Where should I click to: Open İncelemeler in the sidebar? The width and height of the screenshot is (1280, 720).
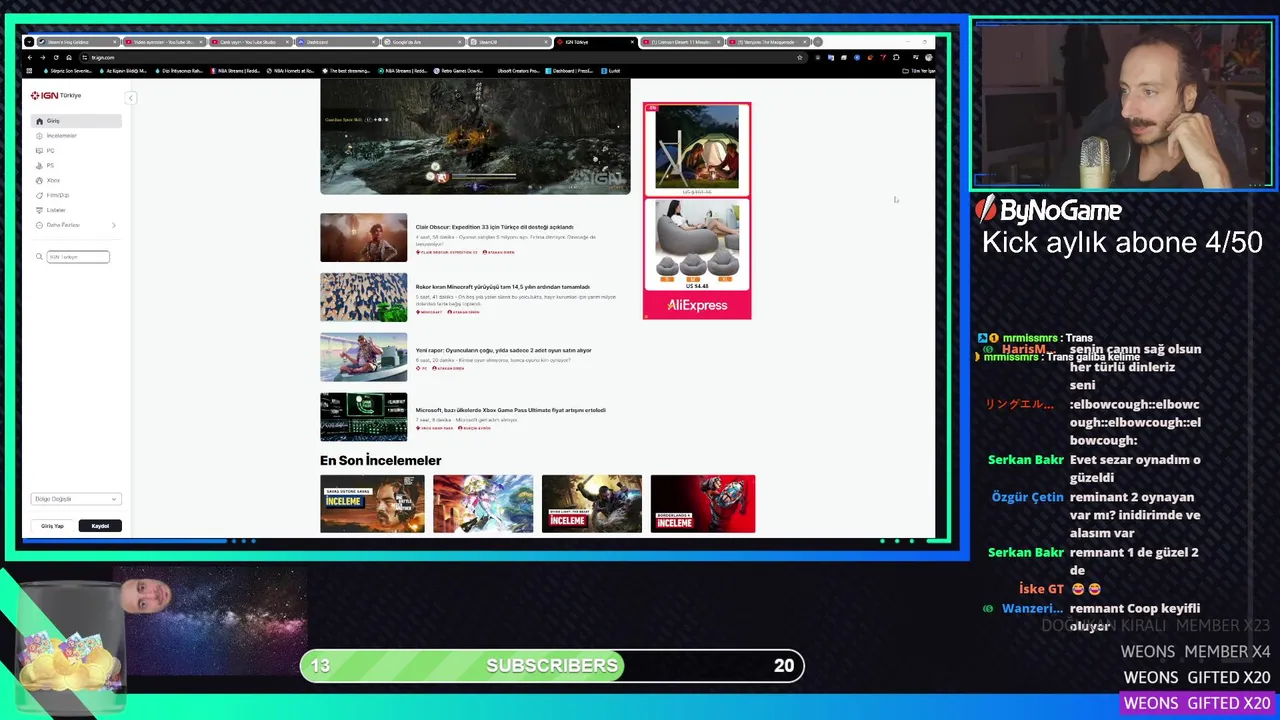[77, 136]
